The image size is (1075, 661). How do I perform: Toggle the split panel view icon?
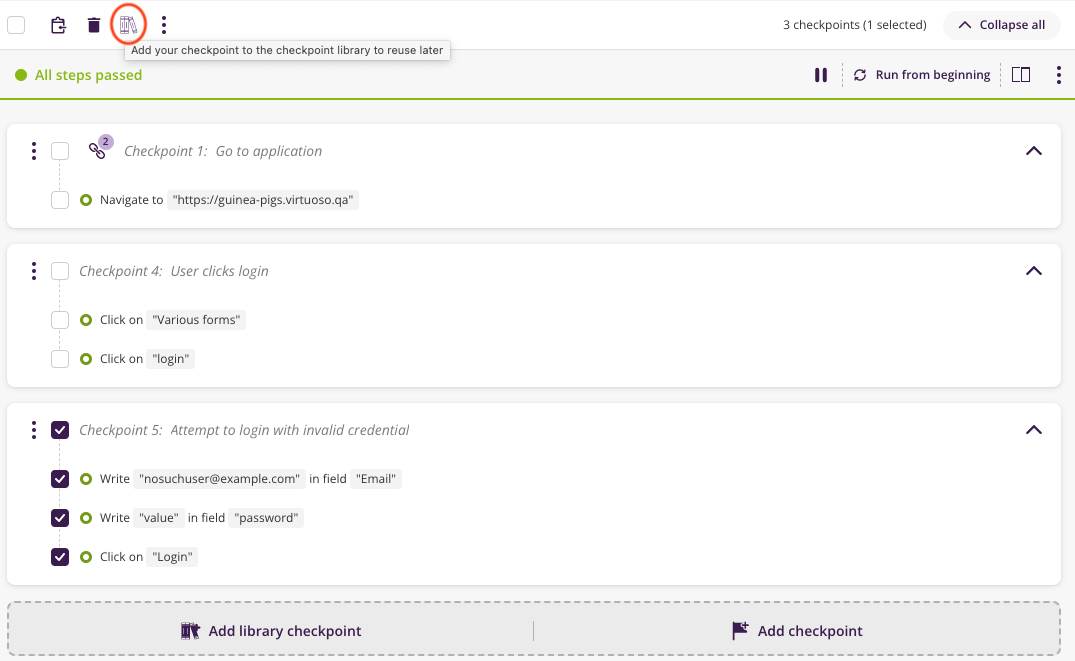1021,75
